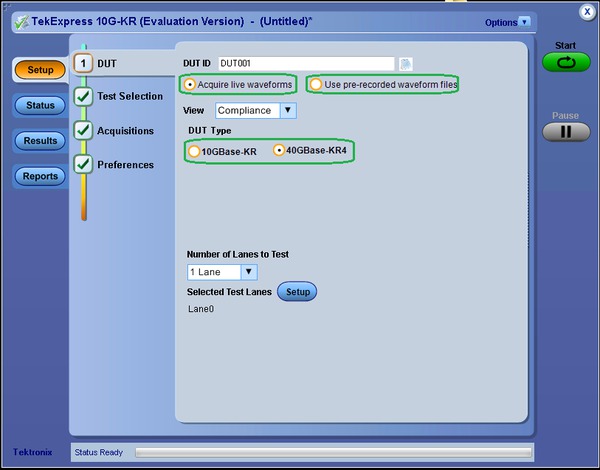Go to the Acquisitions step
Screen dimensions: 600x470
pyautogui.click(x=125, y=131)
